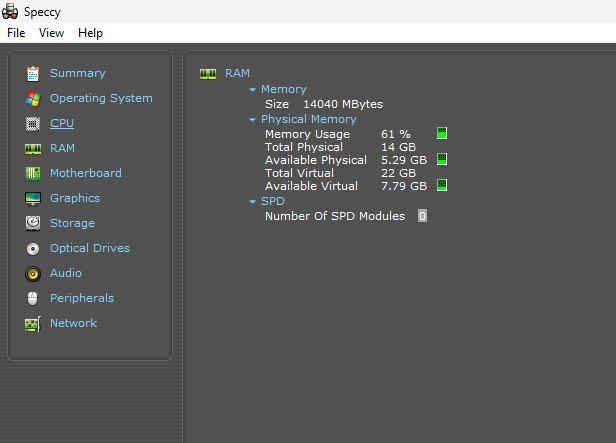Open the CPU section link

[x=62, y=123]
